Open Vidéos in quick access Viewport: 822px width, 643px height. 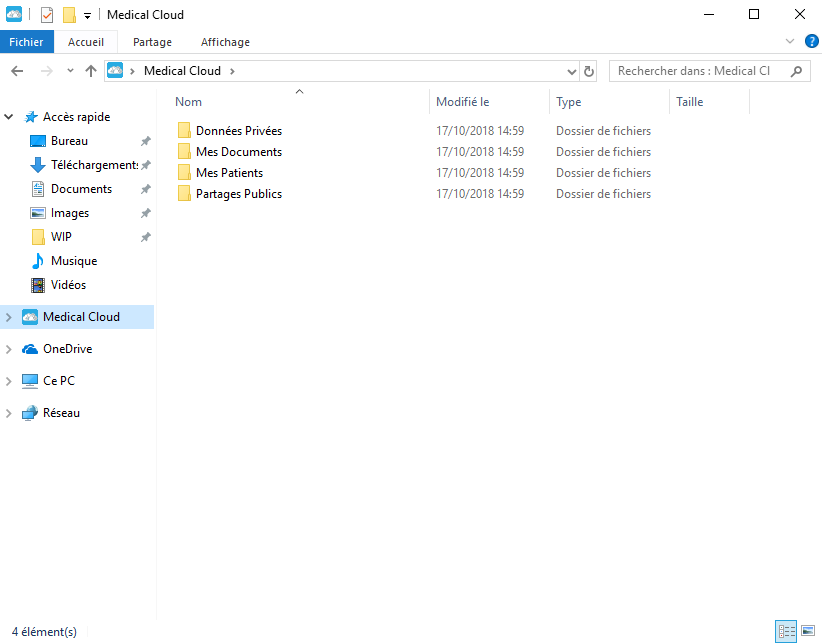coord(68,285)
